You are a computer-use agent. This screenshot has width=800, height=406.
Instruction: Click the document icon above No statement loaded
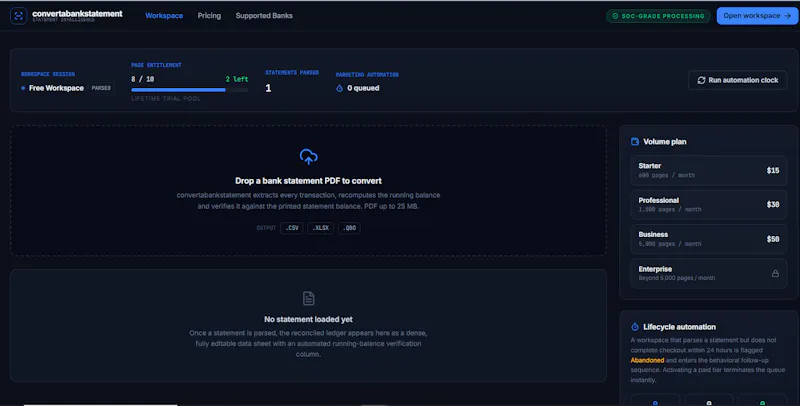point(308,298)
